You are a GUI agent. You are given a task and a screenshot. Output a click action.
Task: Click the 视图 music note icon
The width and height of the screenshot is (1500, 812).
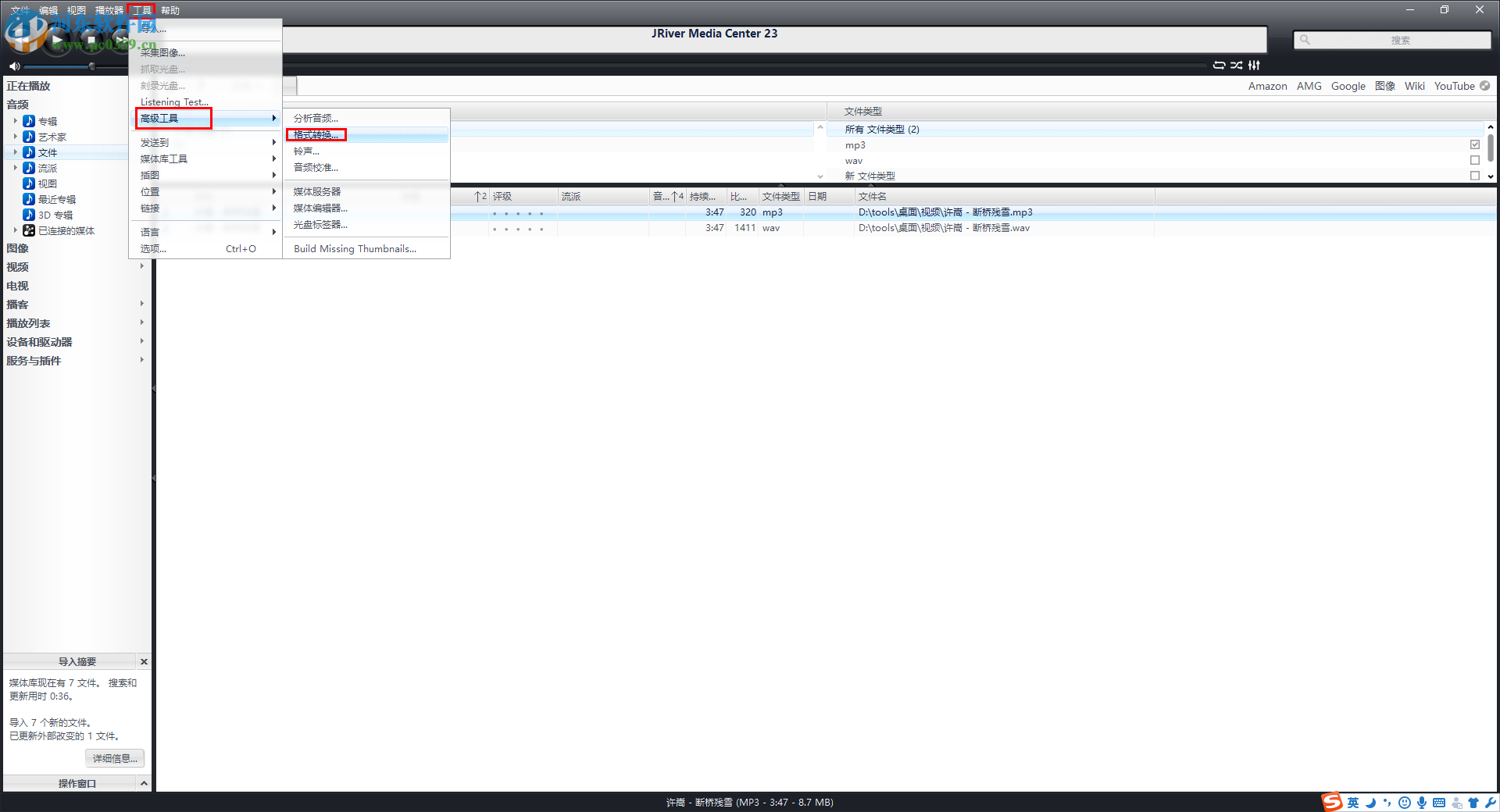29,183
